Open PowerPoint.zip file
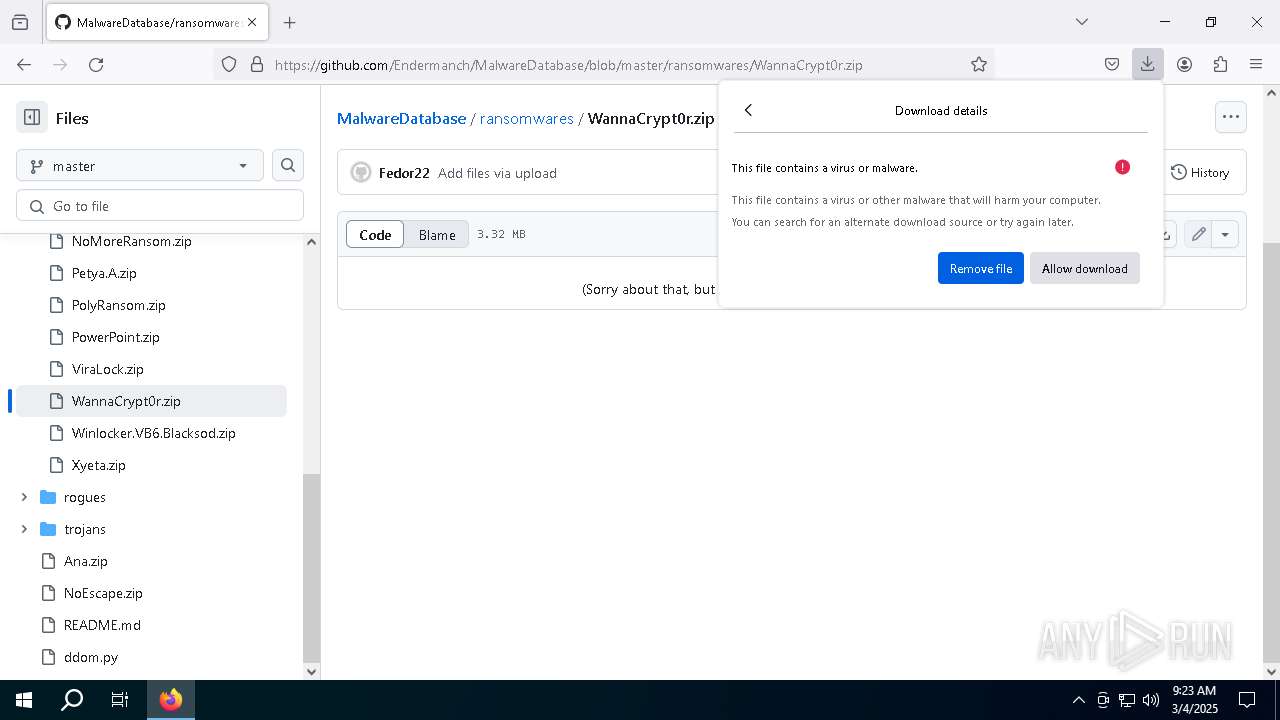 115,337
